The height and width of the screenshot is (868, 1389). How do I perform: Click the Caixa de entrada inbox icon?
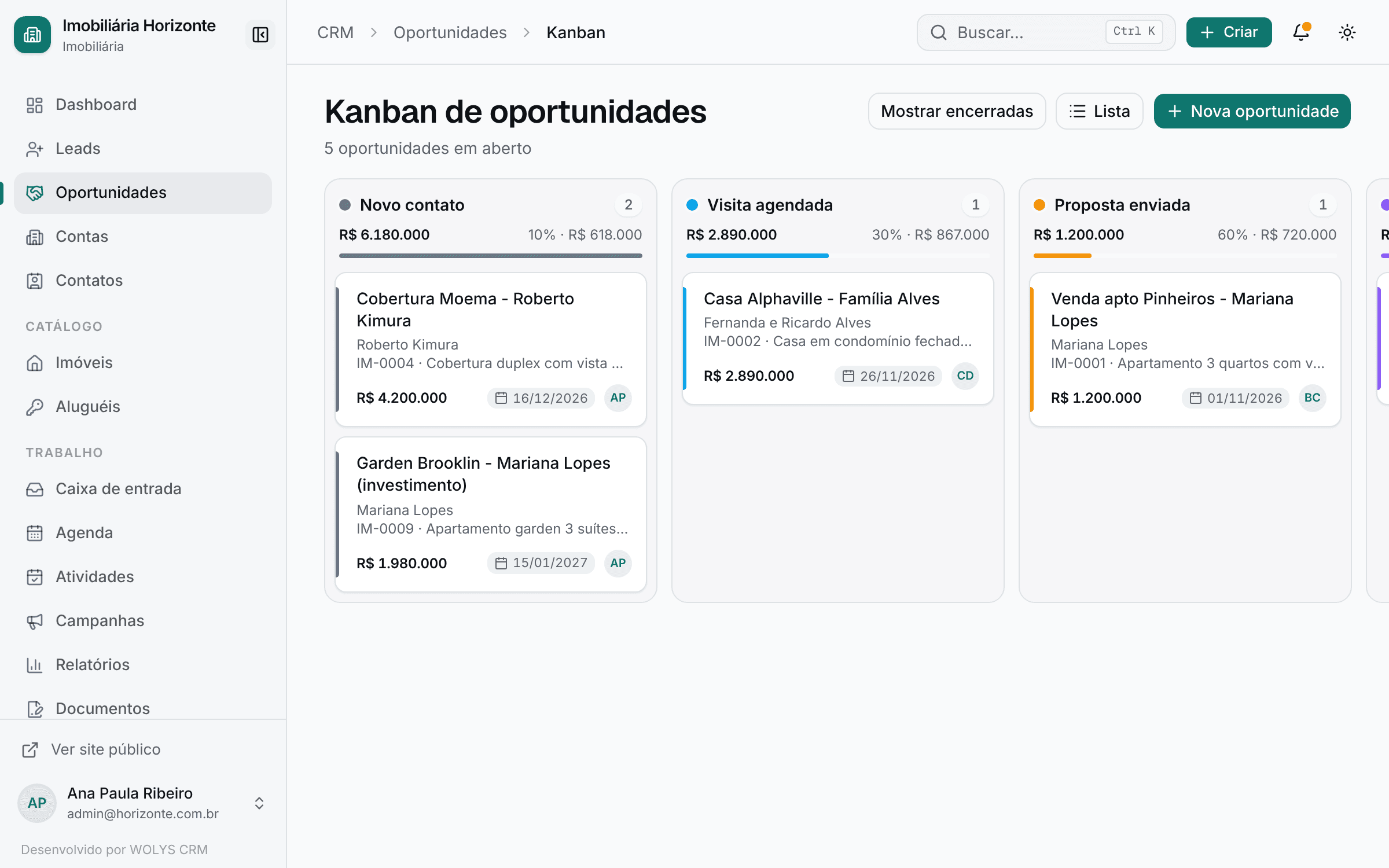point(35,489)
